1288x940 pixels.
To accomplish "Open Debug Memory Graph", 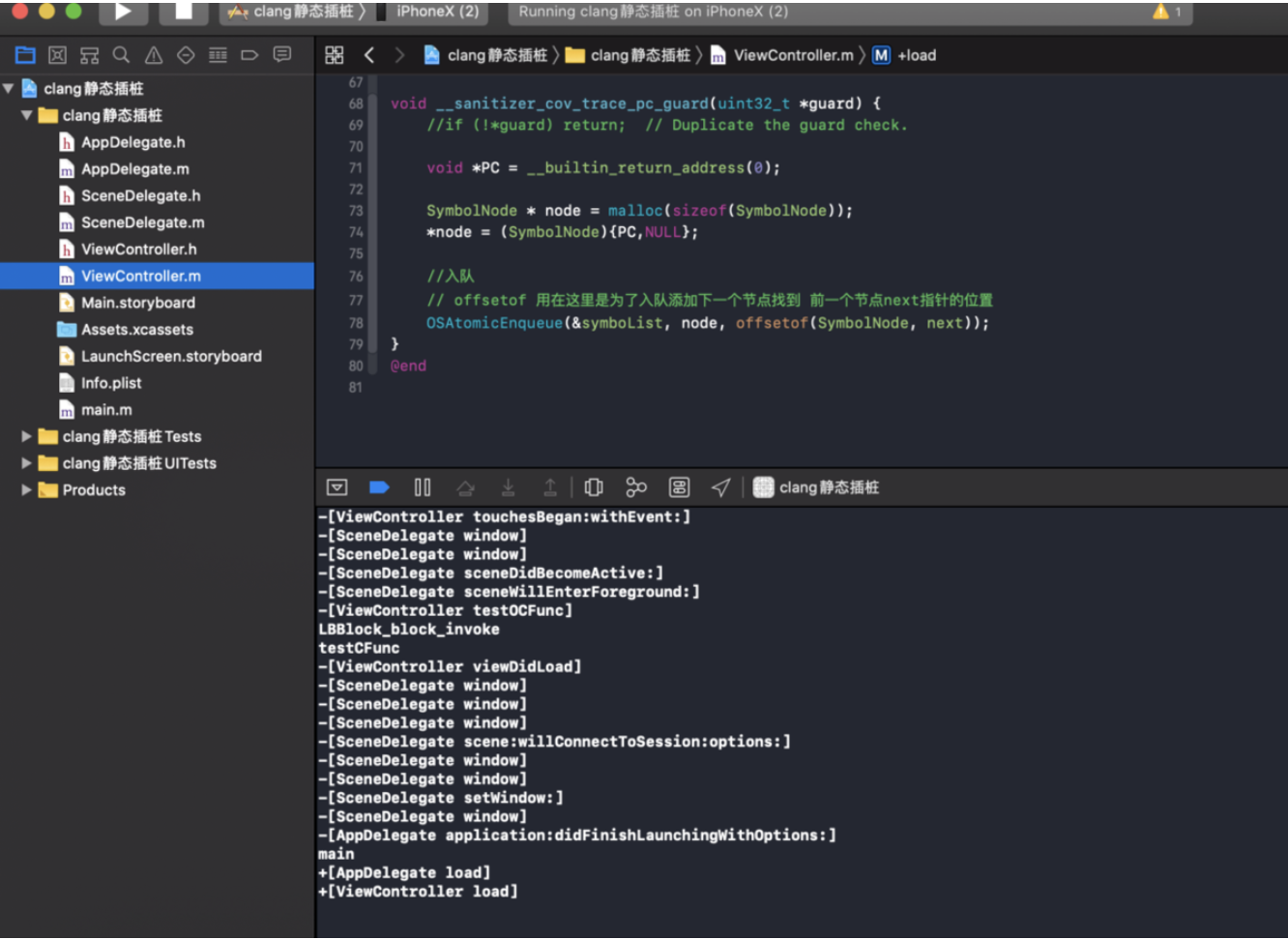I will (x=635, y=487).
